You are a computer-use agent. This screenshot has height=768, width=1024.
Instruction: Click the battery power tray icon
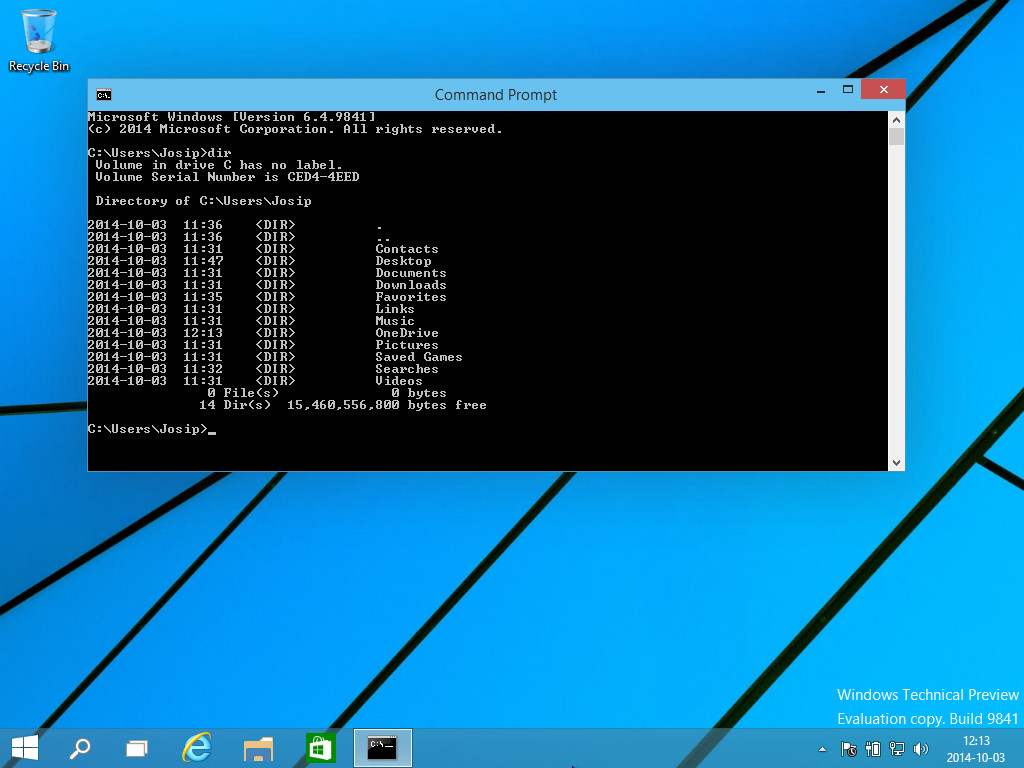click(x=873, y=748)
